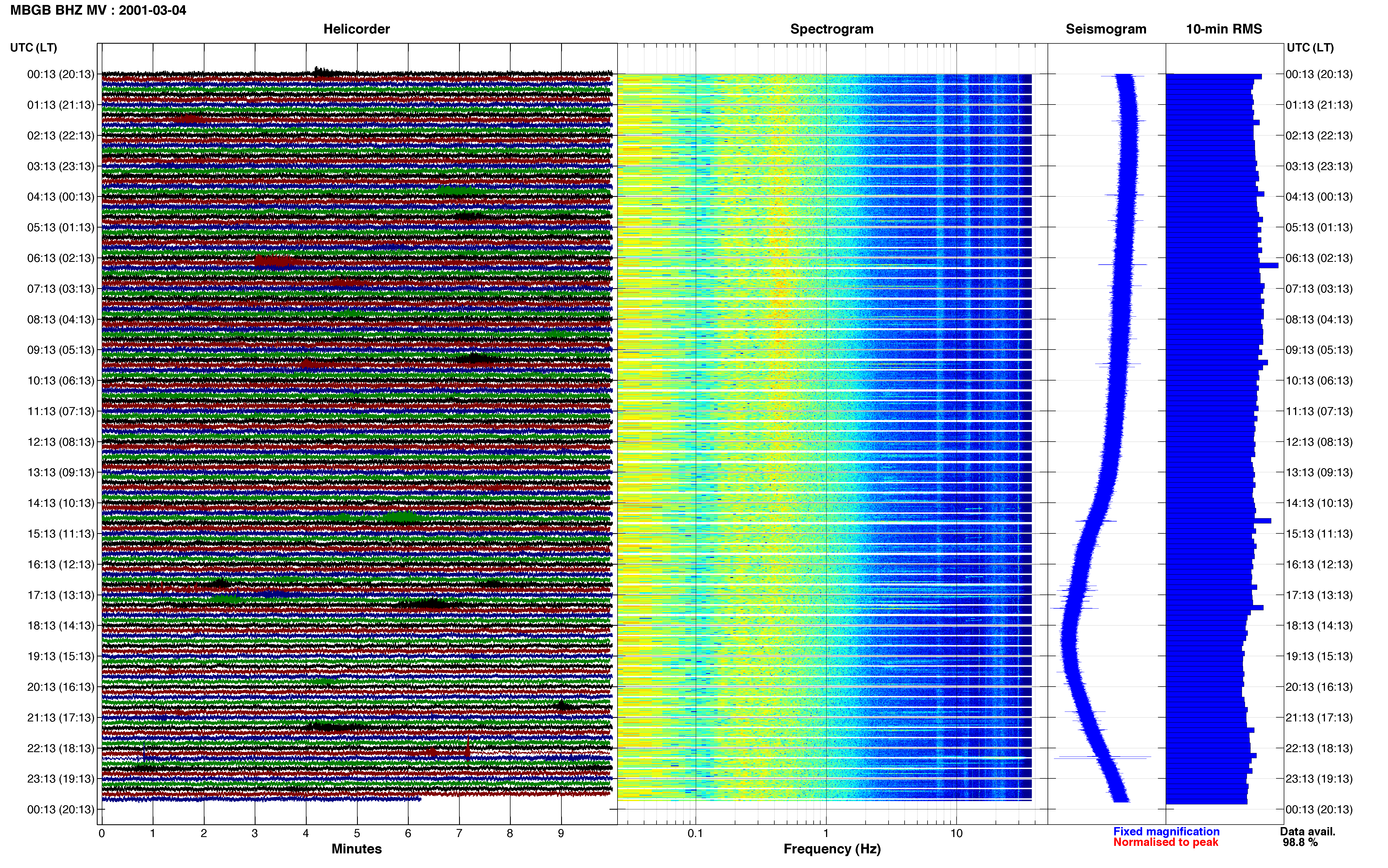Viewport: 1388px width, 868px height.
Task: Click left time label 07:13 (03:13)
Action: 61,289
